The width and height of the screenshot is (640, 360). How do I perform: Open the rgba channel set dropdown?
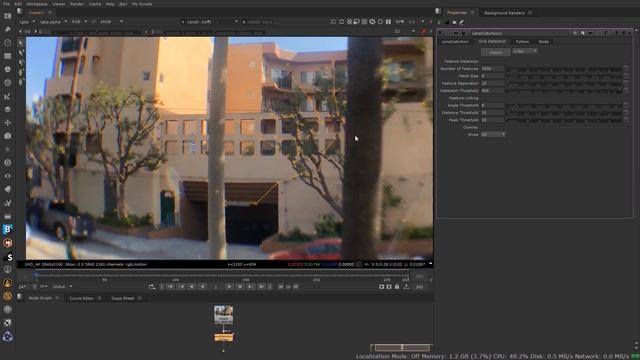coord(27,22)
